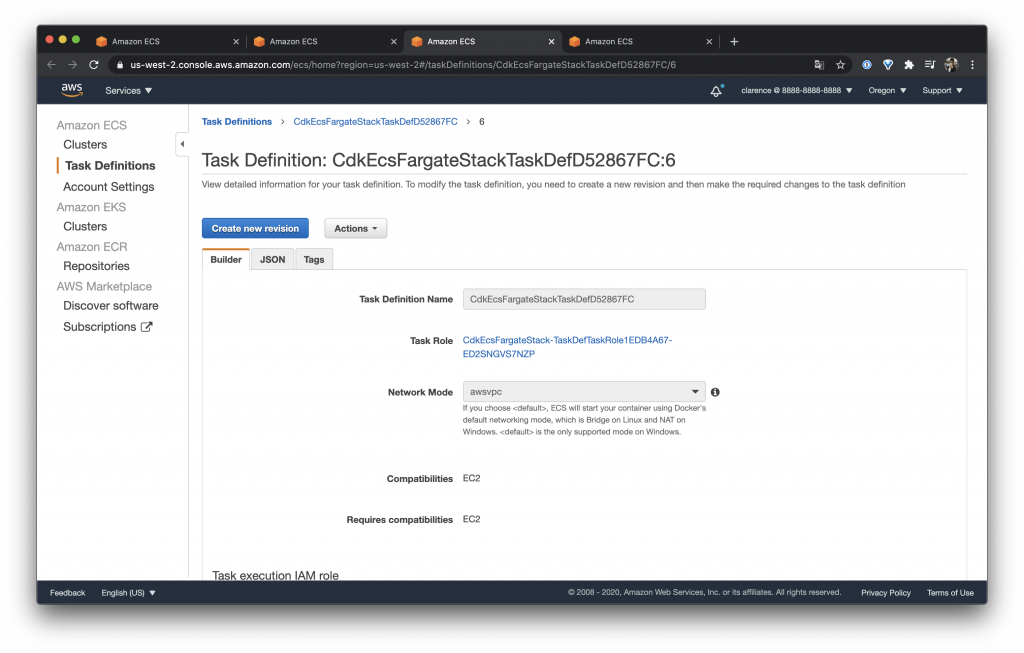Open the Task Role IAM link
1024x653 pixels.
(568, 347)
